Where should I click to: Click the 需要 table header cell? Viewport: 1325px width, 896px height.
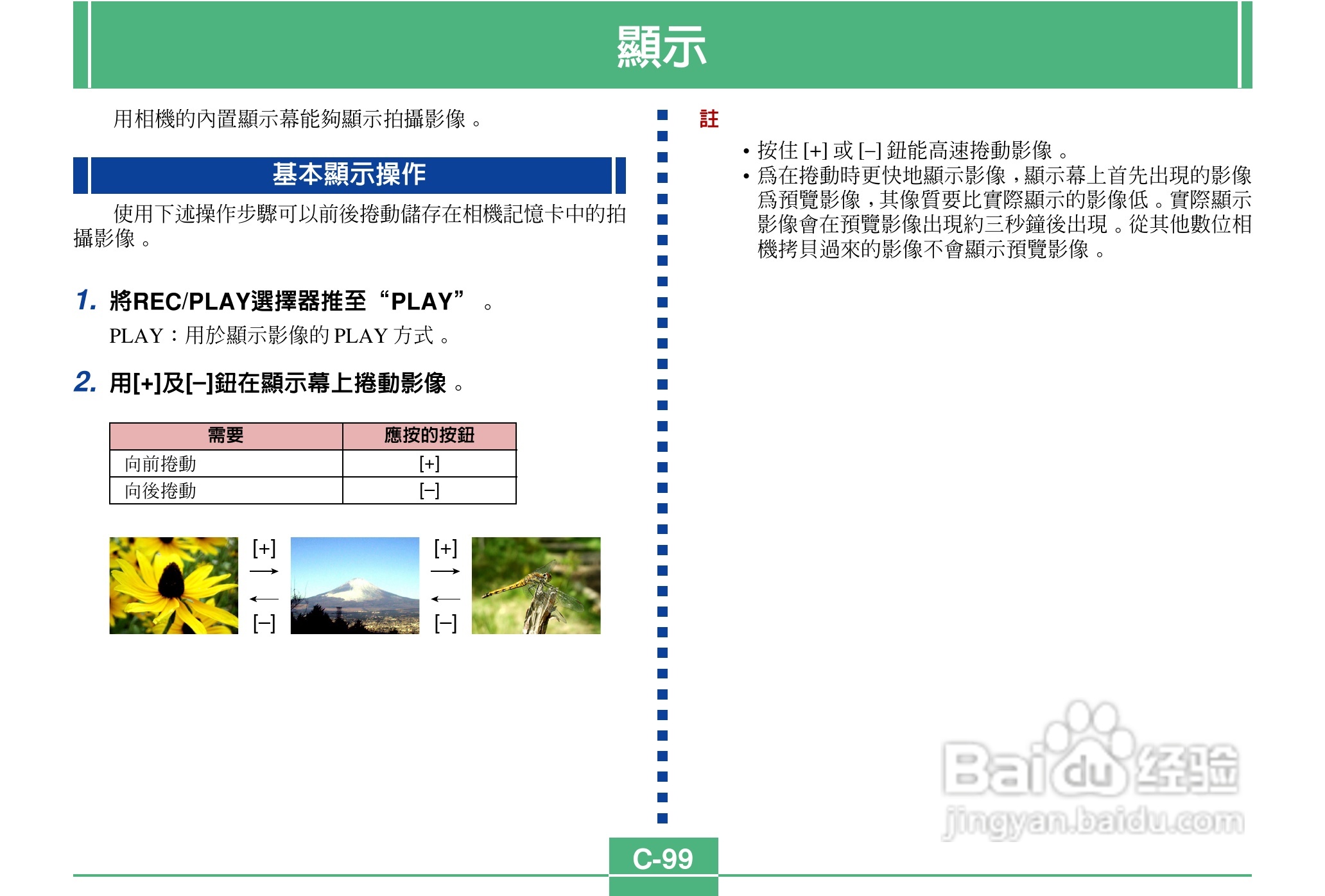226,436
